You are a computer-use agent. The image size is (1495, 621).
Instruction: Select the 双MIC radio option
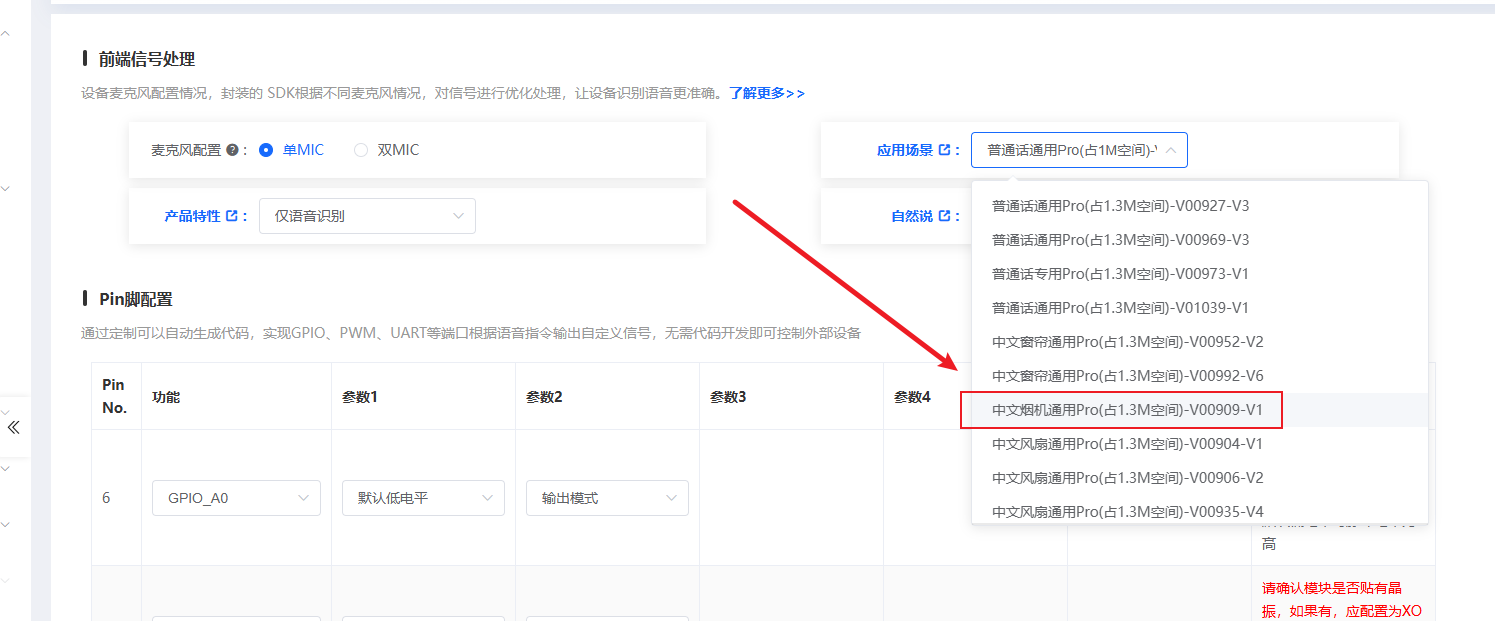pyautogui.click(x=361, y=150)
